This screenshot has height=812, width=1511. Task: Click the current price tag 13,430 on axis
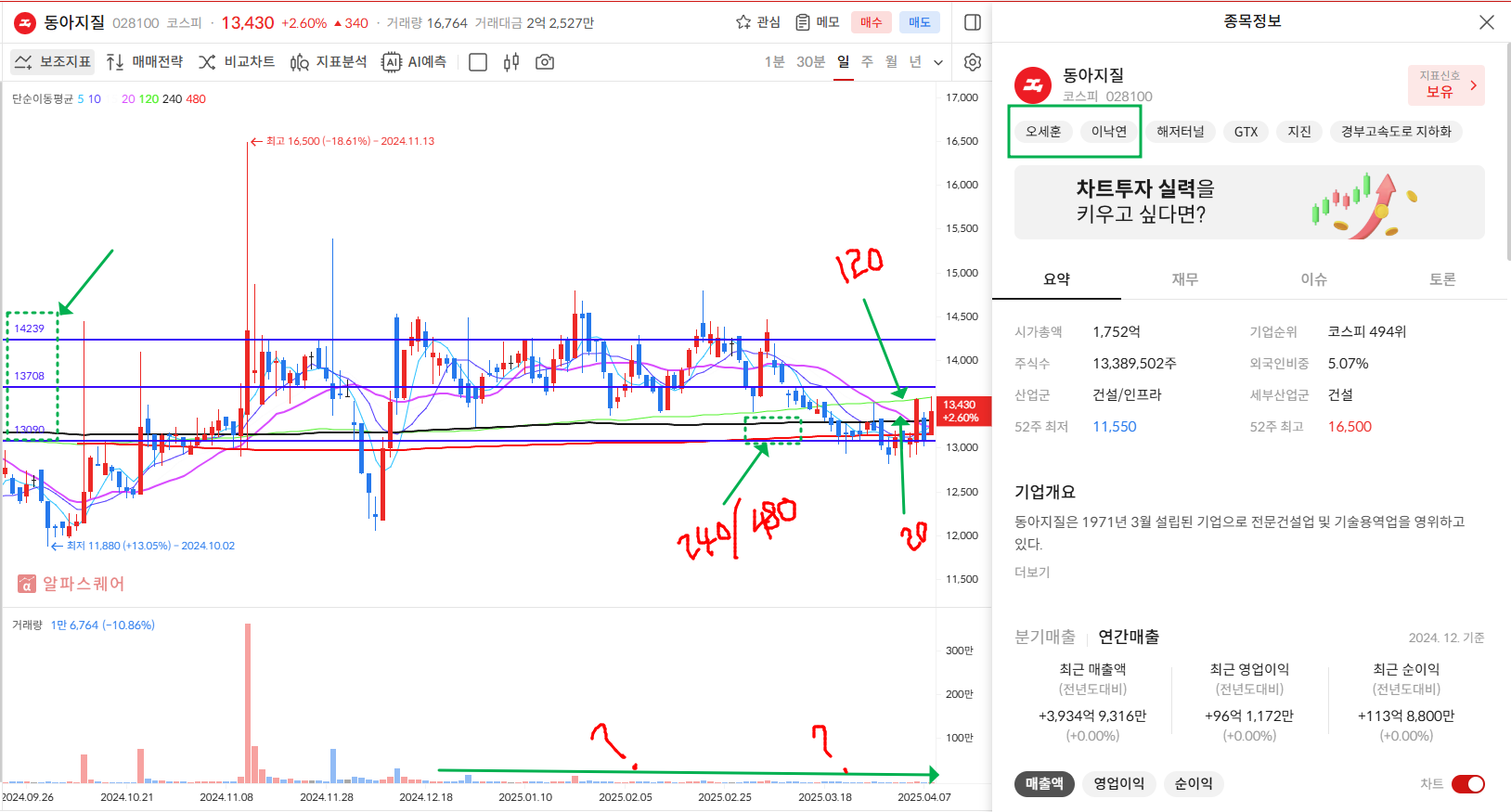(963, 411)
